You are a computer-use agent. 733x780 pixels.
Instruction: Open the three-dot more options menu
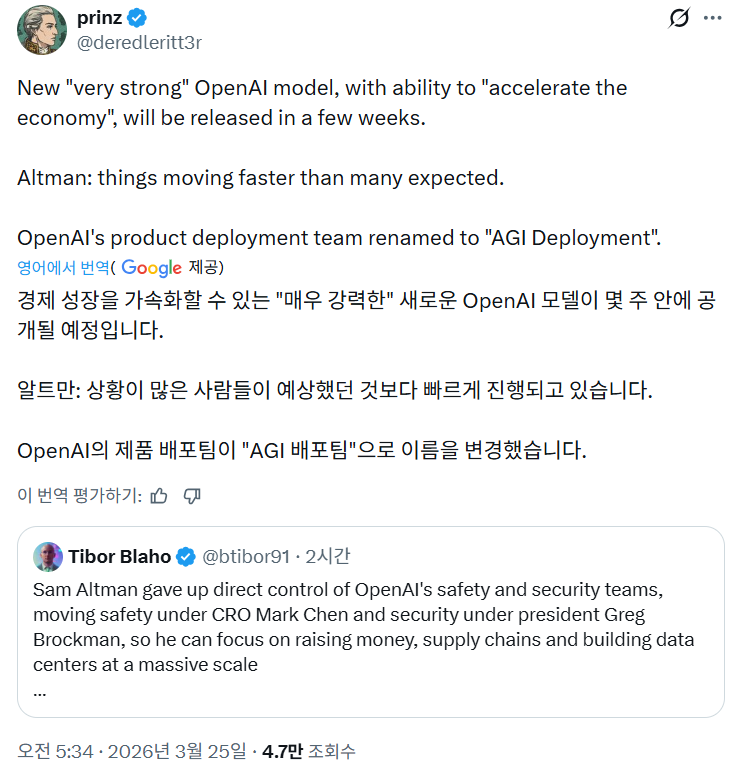[712, 19]
